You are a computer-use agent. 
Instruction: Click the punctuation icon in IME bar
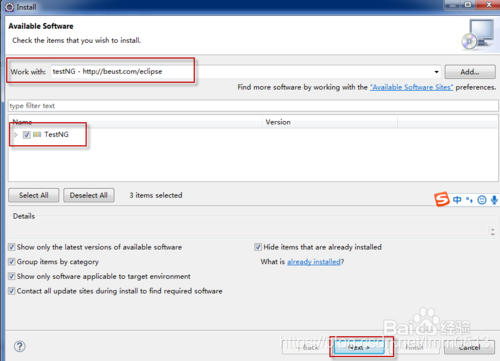[x=469, y=200]
